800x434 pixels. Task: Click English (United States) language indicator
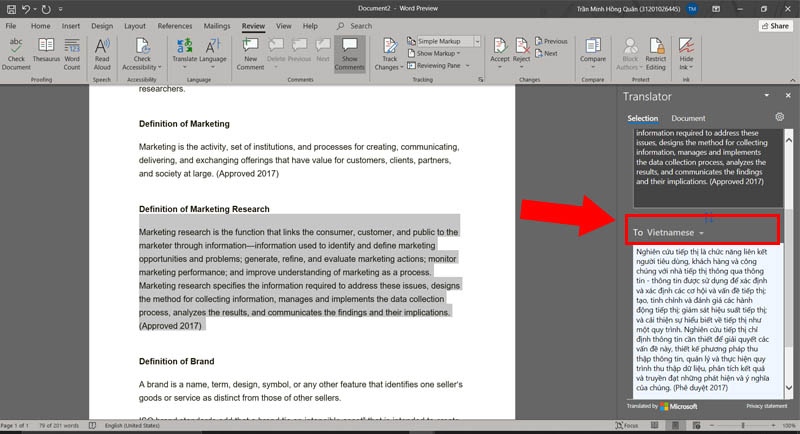point(132,425)
